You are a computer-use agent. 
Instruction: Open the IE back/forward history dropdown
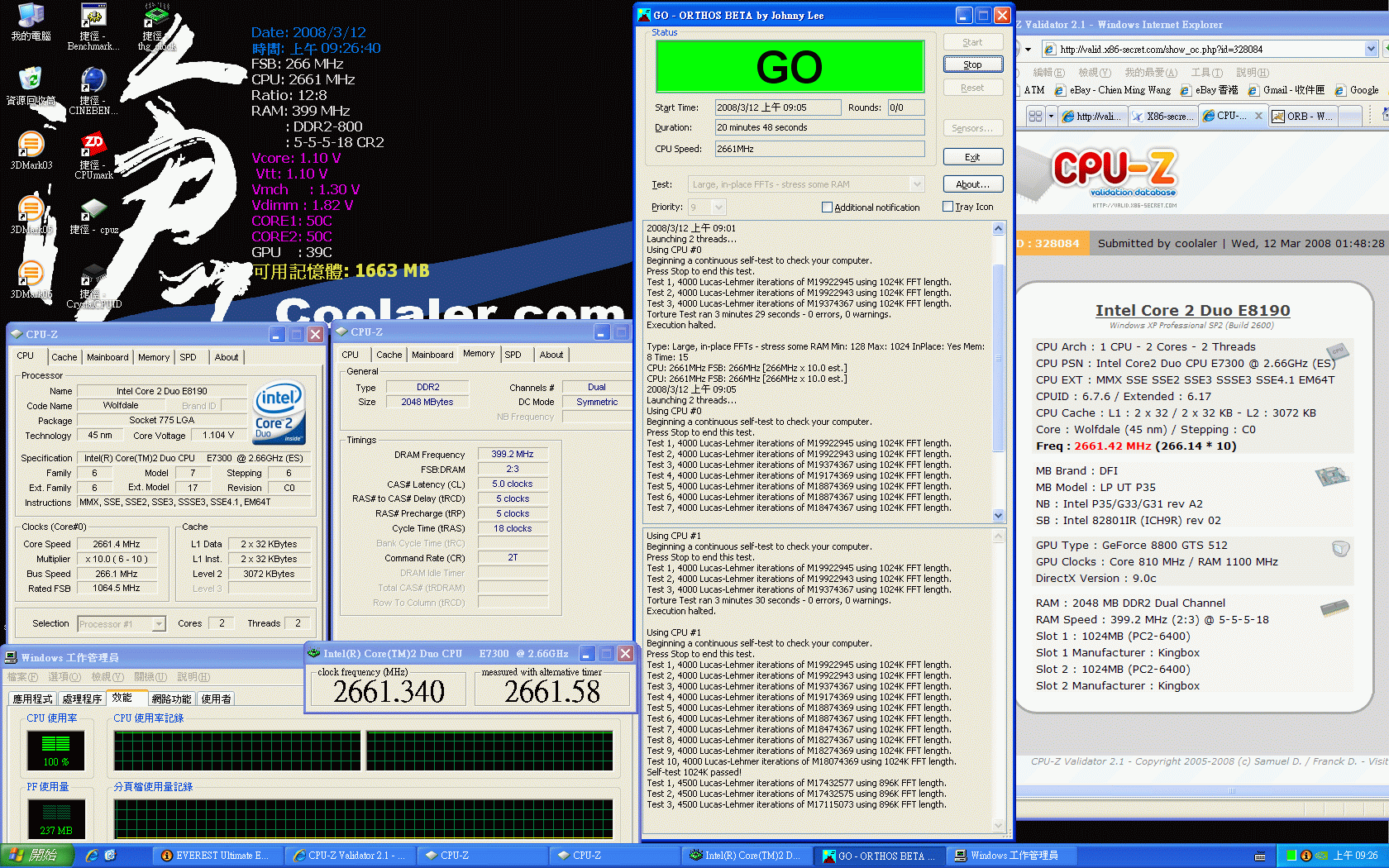click(x=1028, y=50)
